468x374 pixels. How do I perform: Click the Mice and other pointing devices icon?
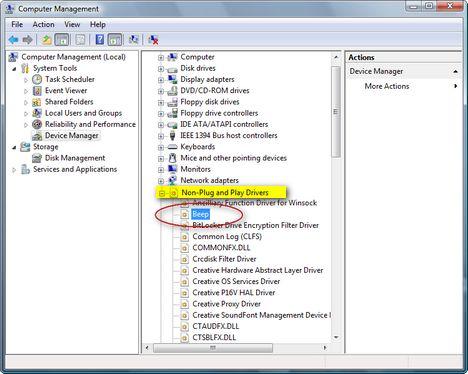[172, 158]
